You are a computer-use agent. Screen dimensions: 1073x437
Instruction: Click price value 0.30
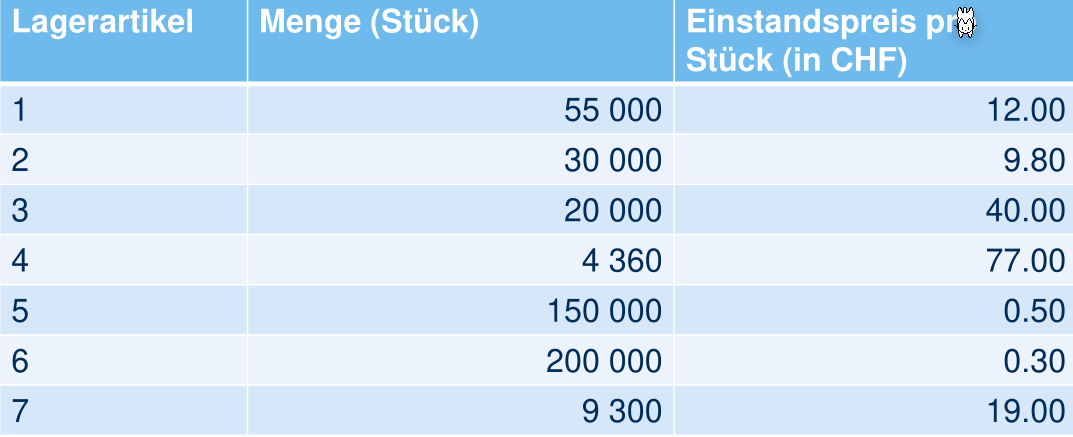point(1034,360)
